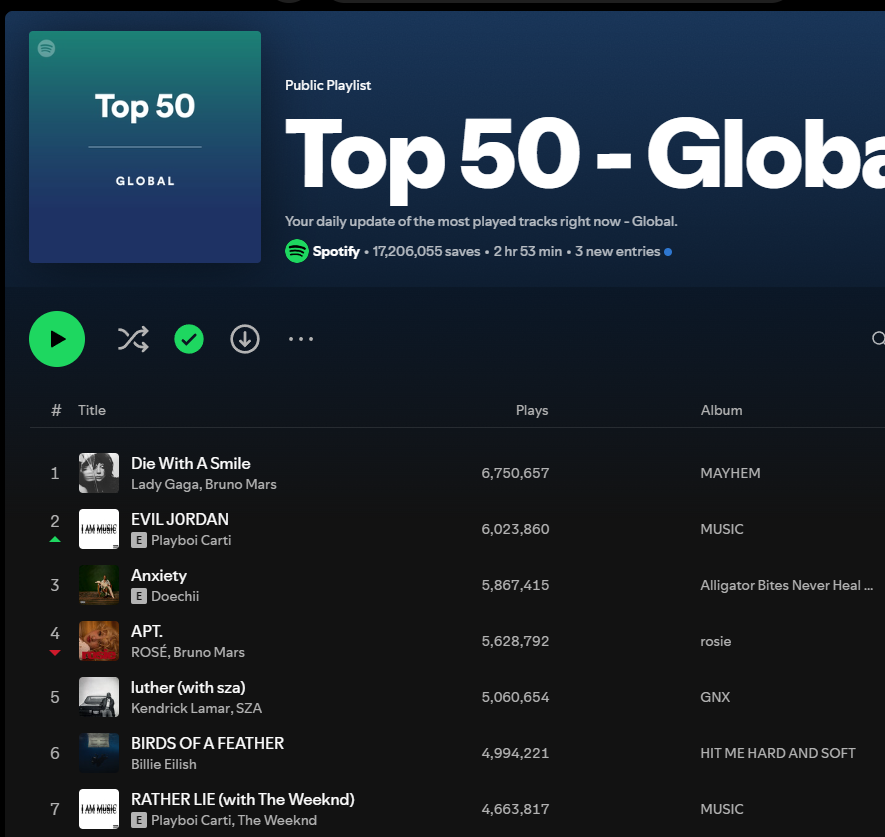Screen dimensions: 885x837
Task: Click play count 5,867,415
Action: coord(515,585)
